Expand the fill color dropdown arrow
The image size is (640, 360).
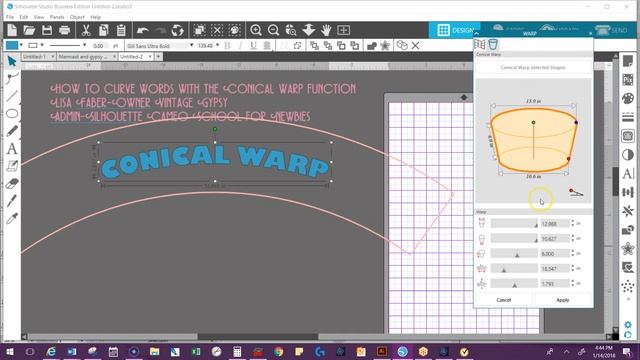tap(21, 45)
